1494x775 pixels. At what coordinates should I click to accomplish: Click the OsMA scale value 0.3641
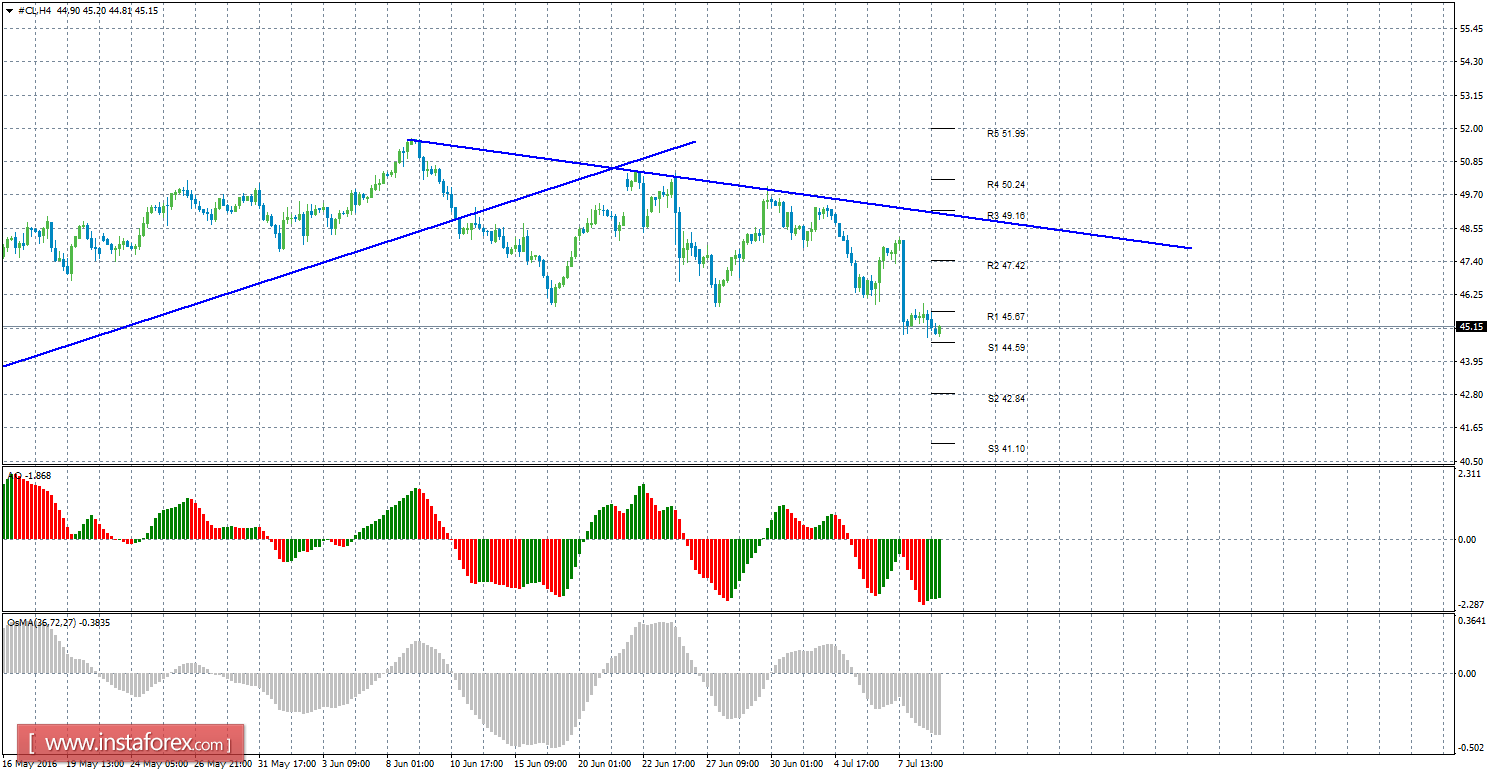coord(1472,621)
